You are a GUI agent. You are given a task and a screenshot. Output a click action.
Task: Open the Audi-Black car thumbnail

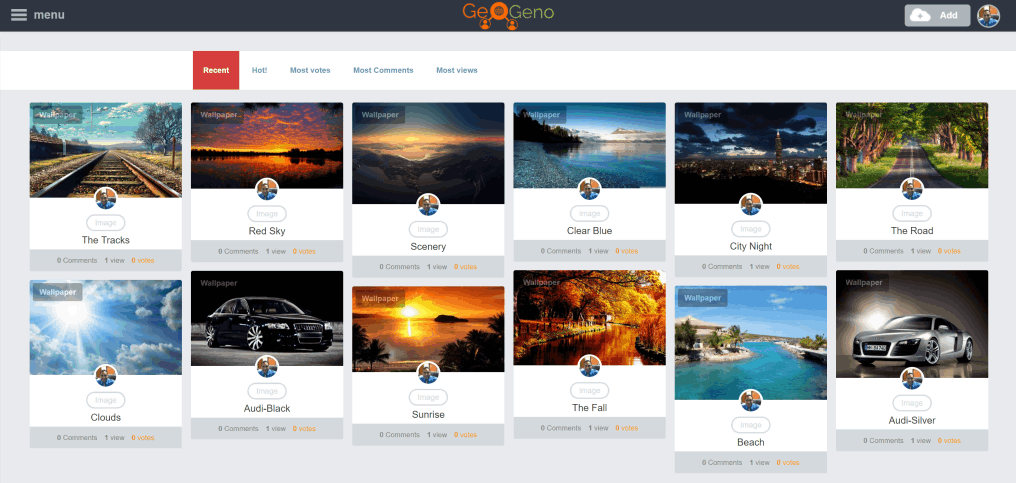click(x=267, y=318)
